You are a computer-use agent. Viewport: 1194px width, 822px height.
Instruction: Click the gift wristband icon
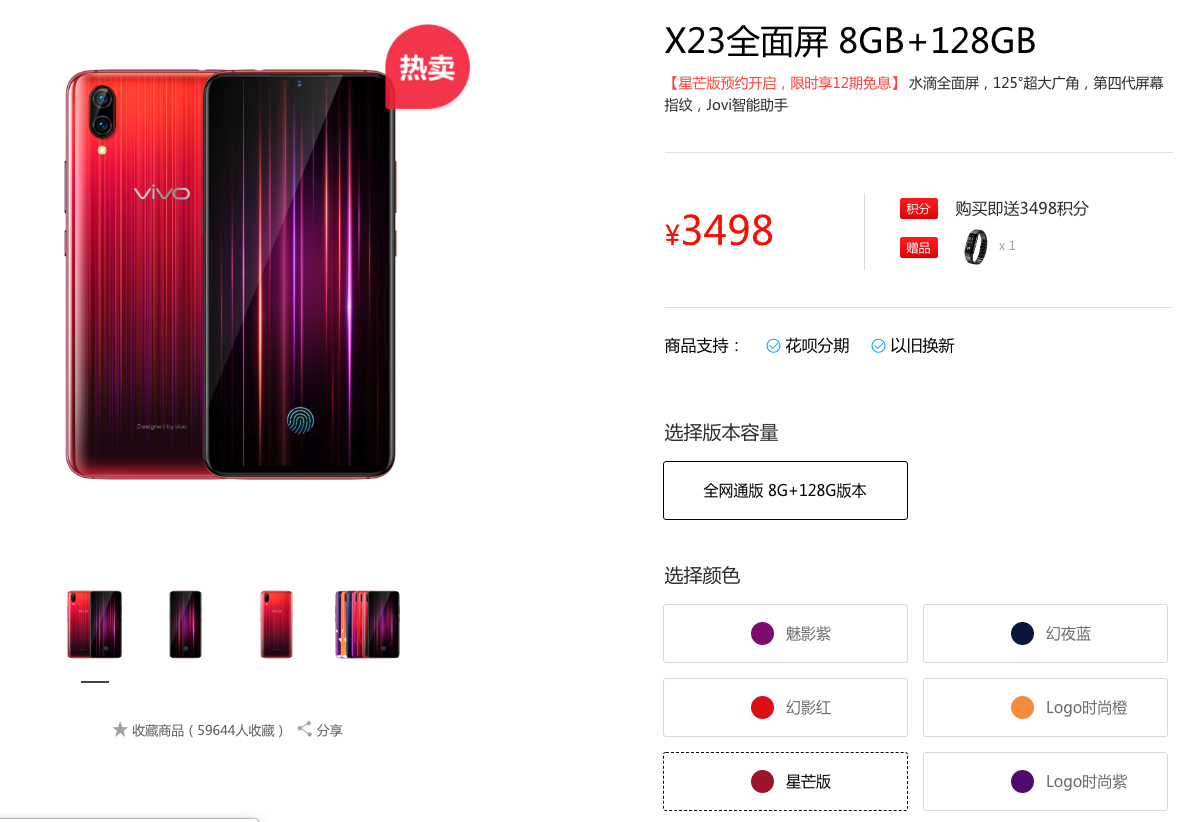click(975, 247)
